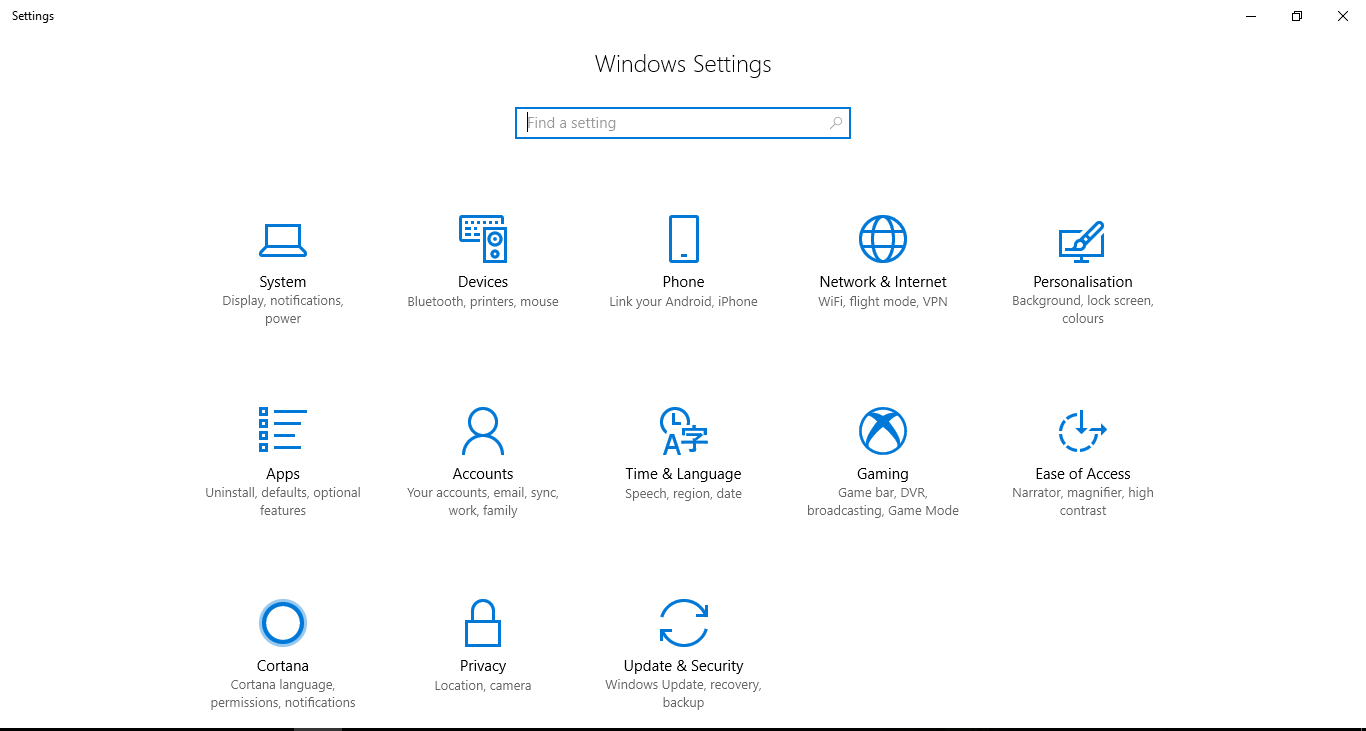Select the System category labeled Display, notifications, power
1366x731 pixels.
pos(283,300)
